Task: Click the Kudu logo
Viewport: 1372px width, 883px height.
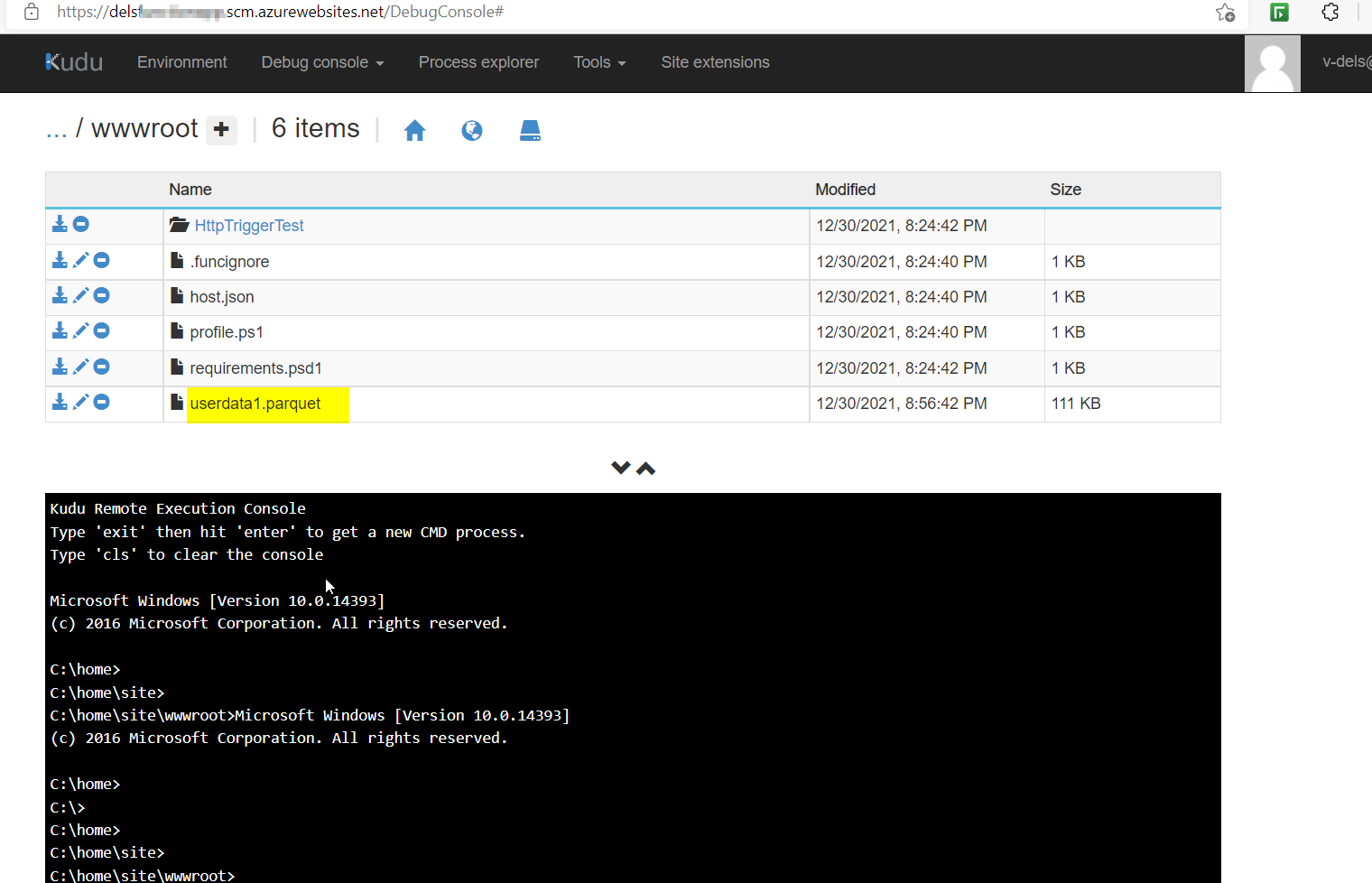Action: point(74,62)
